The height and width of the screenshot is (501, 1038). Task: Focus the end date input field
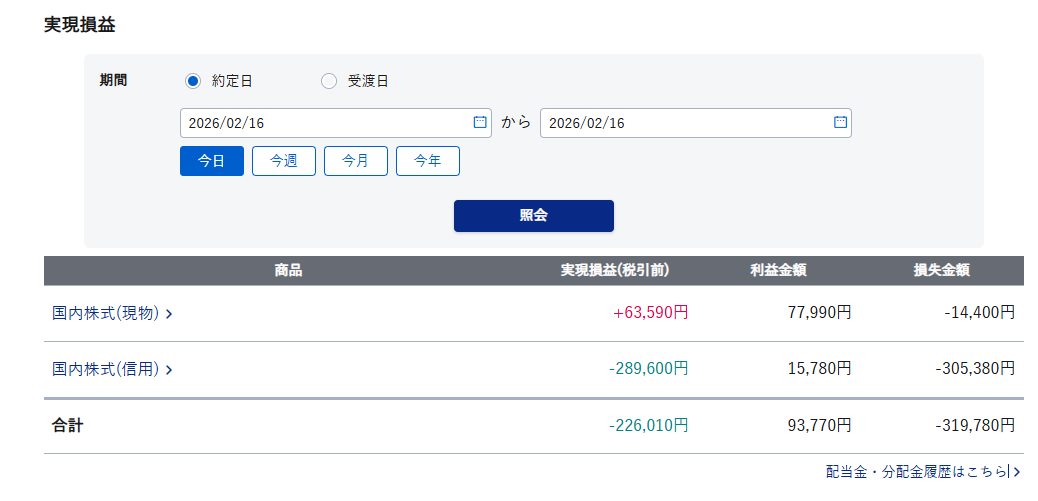coord(680,123)
